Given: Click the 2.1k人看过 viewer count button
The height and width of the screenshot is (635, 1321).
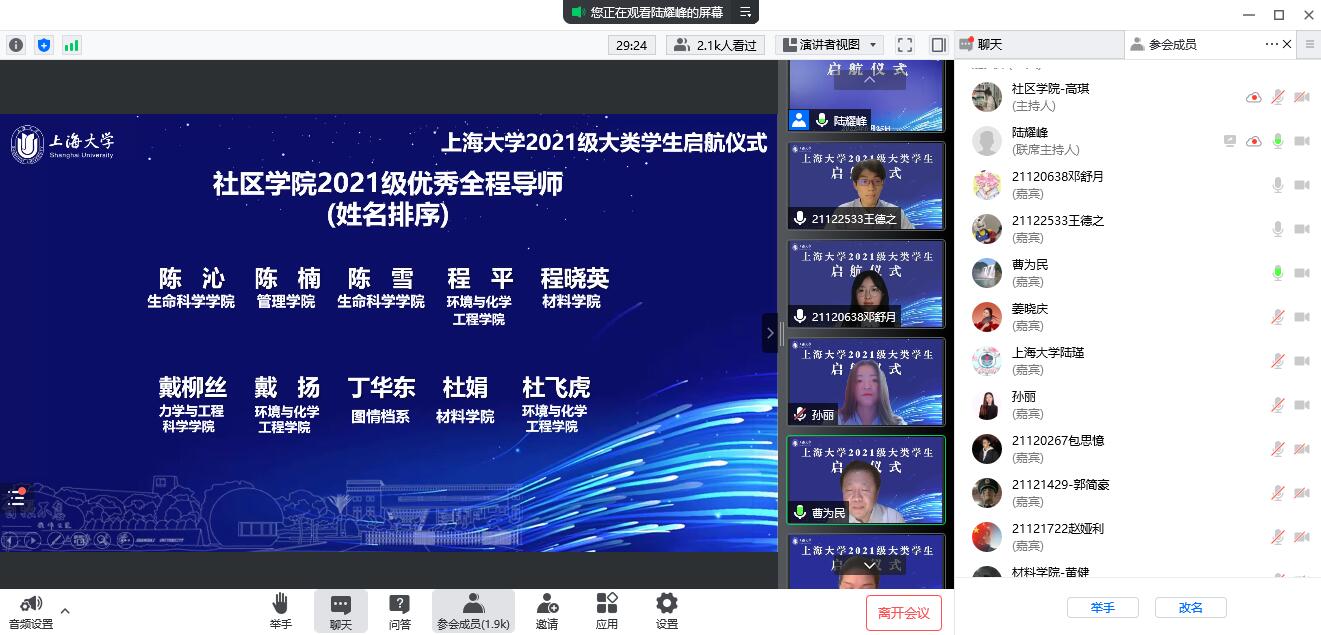Looking at the screenshot, I should 716,45.
